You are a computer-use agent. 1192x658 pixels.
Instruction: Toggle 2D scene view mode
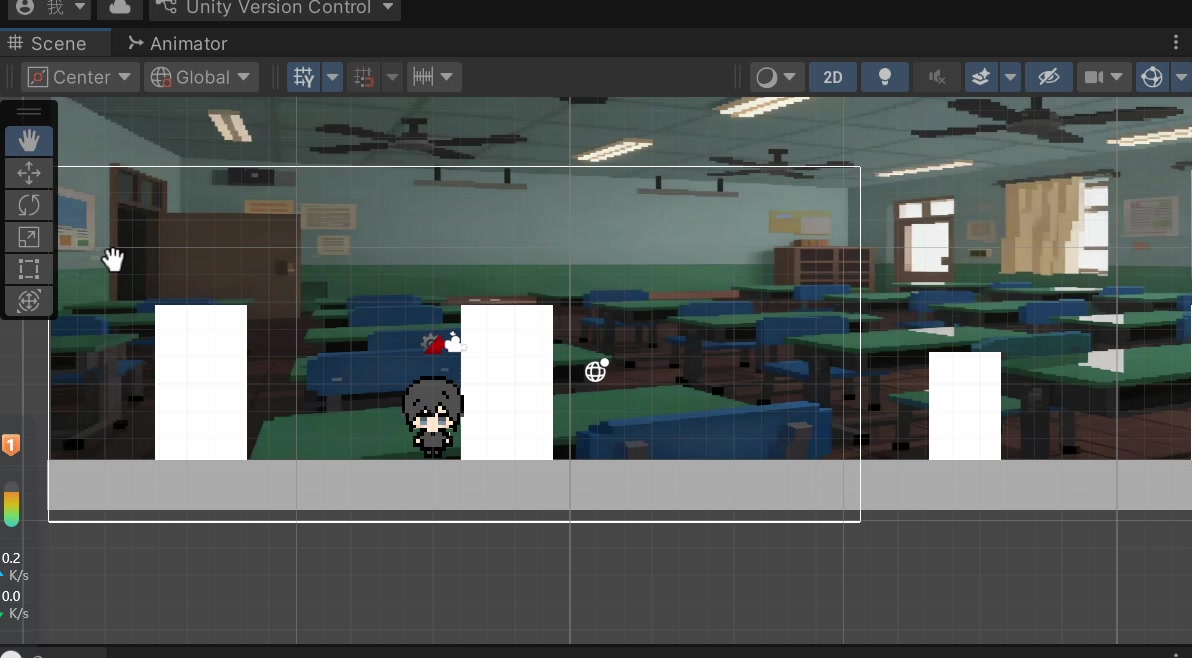(832, 77)
